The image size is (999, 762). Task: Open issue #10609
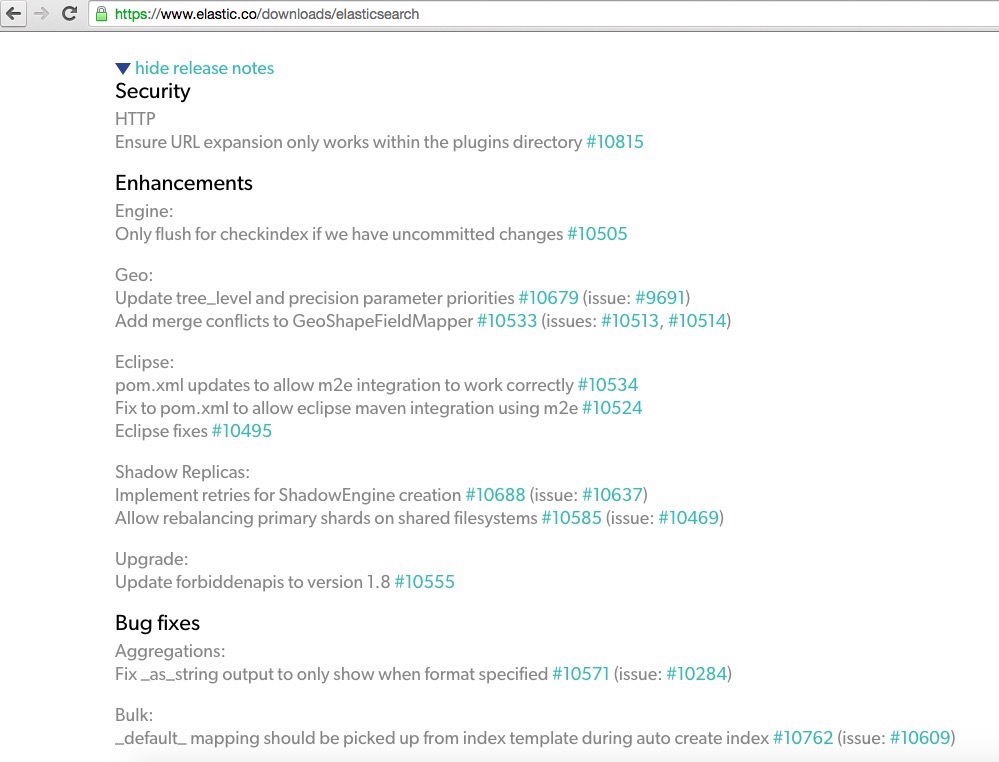point(920,738)
